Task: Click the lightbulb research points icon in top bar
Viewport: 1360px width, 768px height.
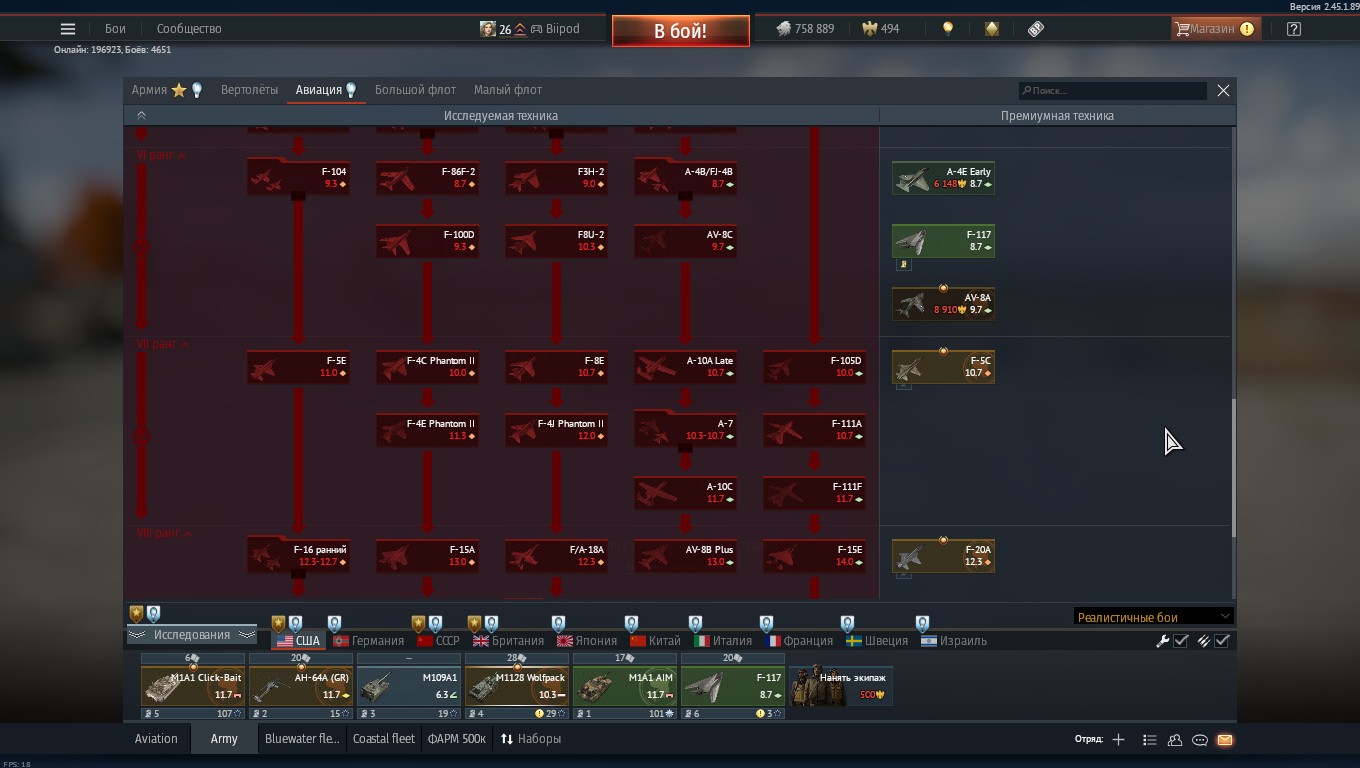Action: [947, 29]
